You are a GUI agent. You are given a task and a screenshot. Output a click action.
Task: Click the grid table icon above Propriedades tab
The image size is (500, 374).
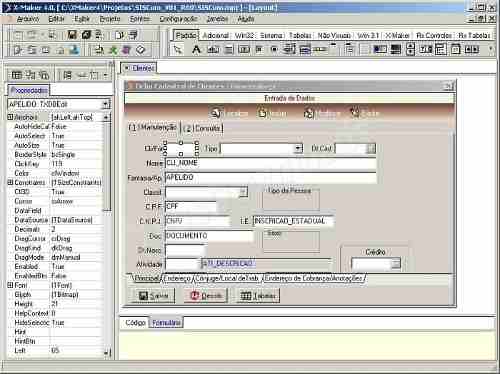pos(16,75)
